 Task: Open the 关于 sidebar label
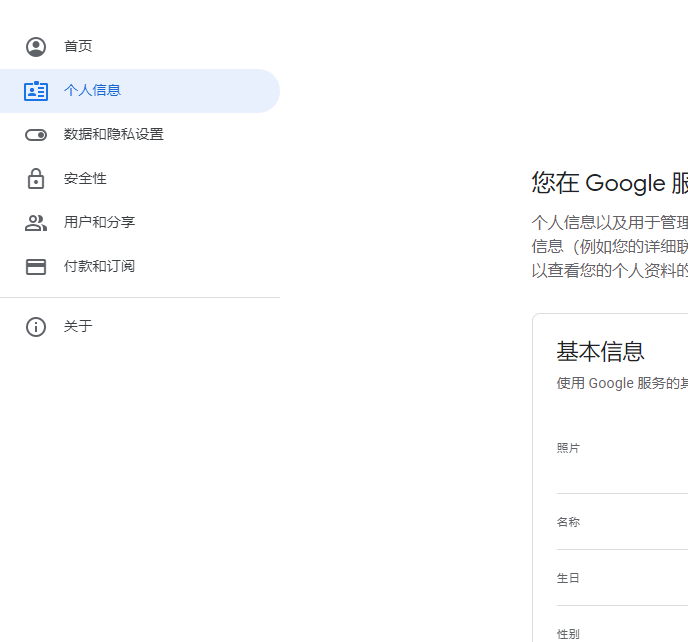(78, 327)
